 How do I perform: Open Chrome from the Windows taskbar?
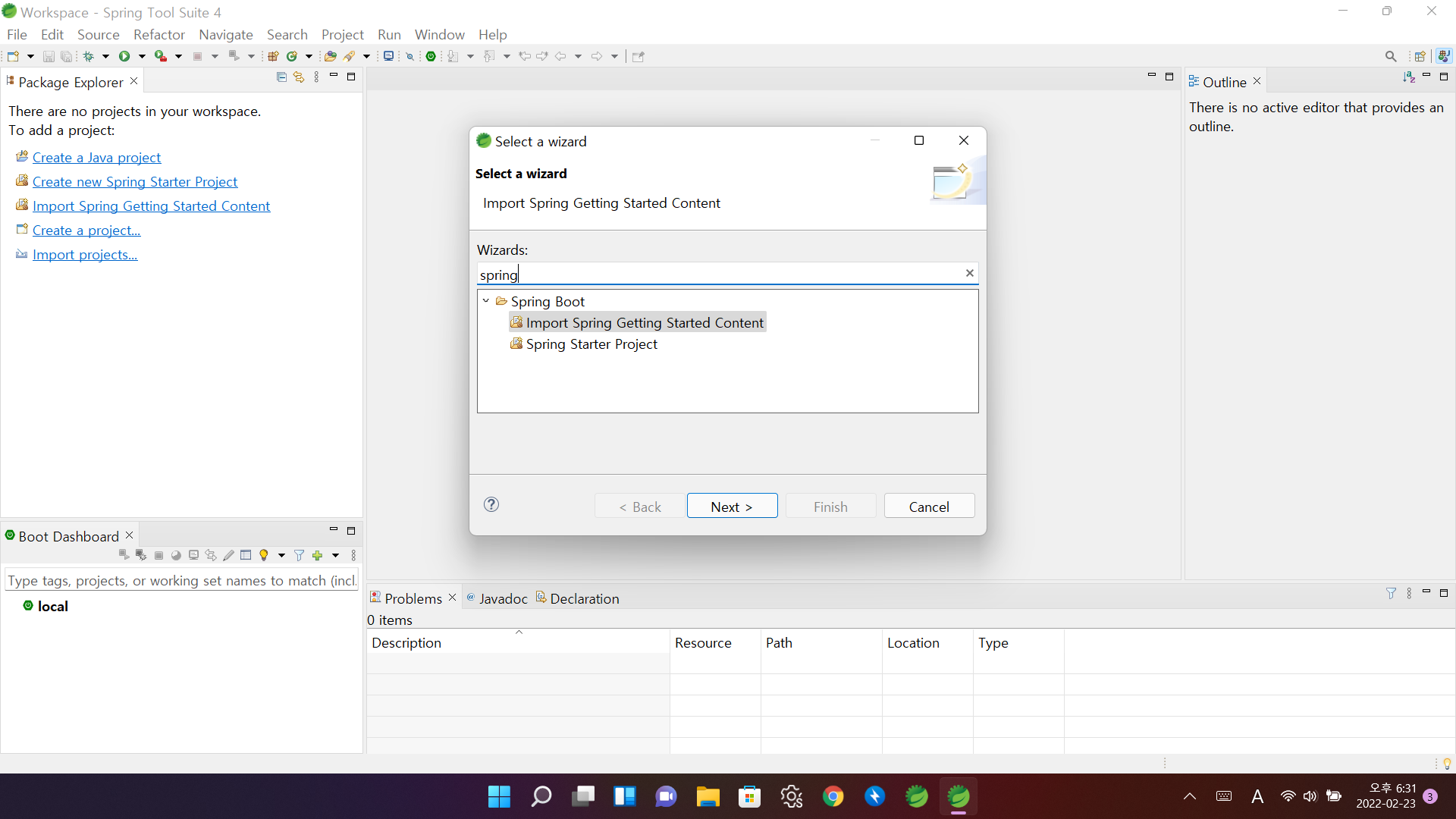pyautogui.click(x=833, y=796)
